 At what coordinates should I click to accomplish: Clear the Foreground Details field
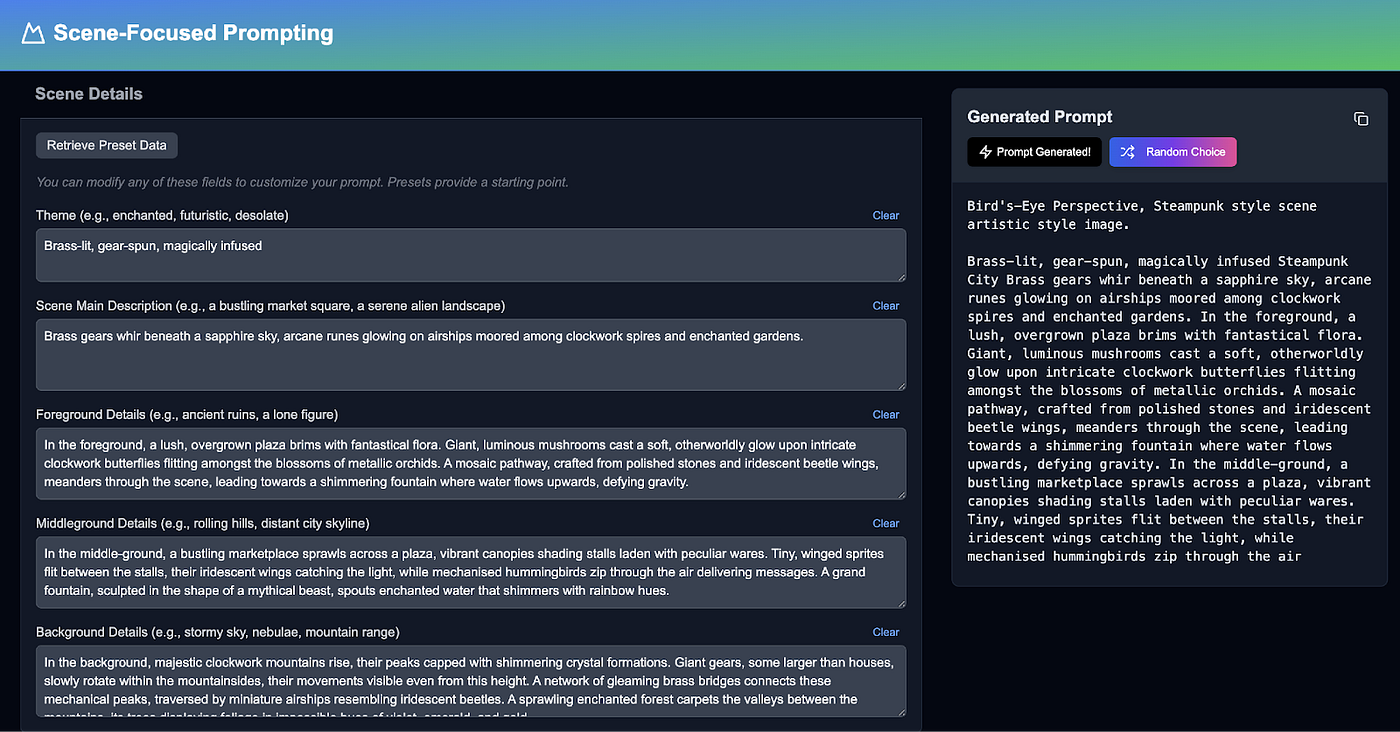click(886, 414)
